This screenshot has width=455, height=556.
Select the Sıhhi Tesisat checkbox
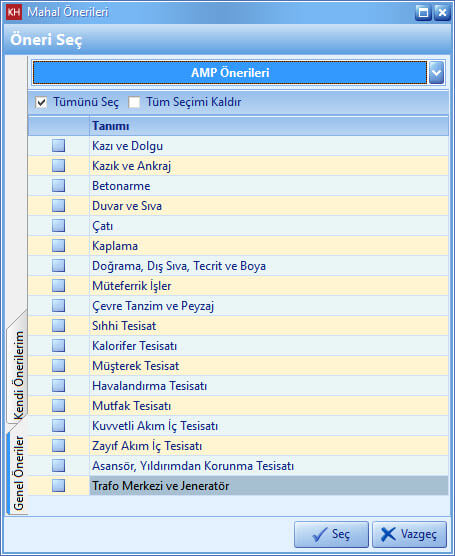(x=59, y=326)
